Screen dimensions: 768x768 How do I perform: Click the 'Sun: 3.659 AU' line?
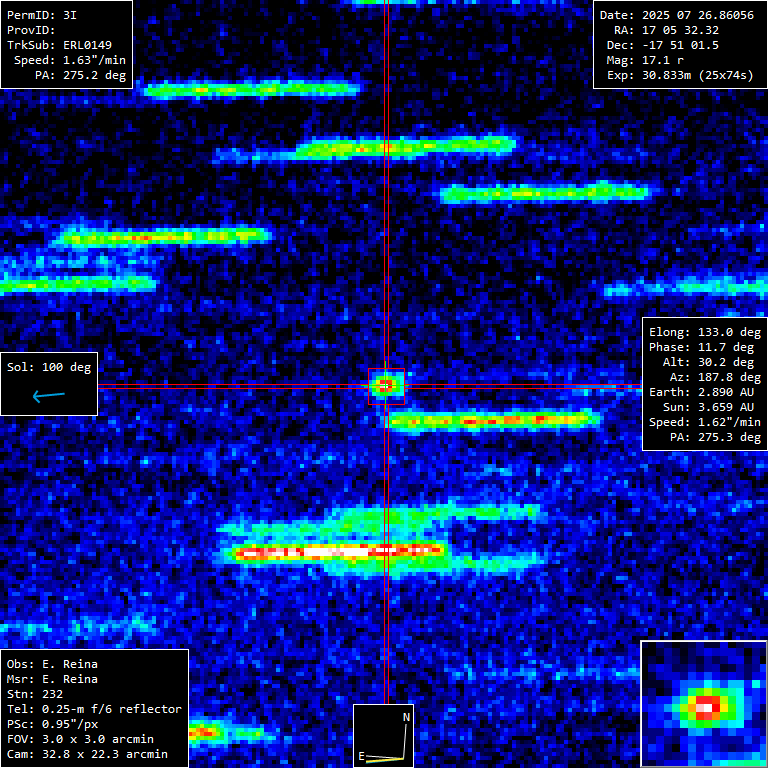click(708, 408)
